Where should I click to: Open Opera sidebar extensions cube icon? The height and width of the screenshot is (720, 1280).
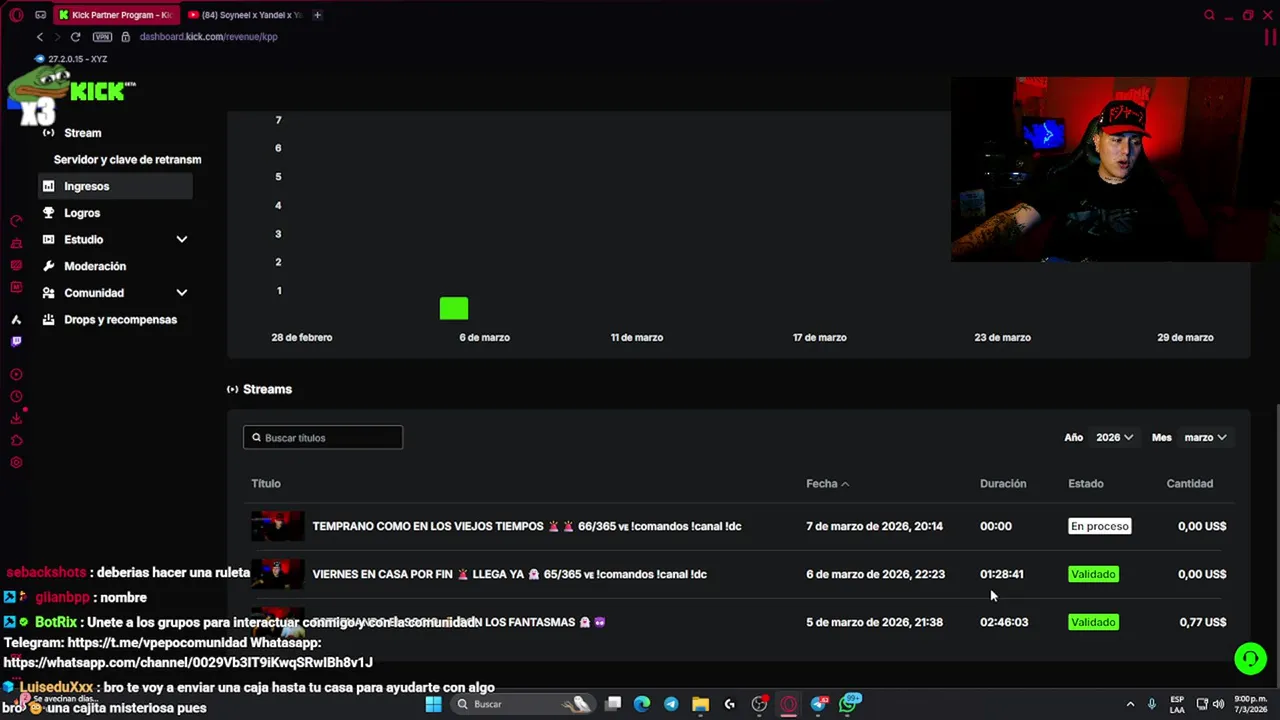click(x=16, y=441)
